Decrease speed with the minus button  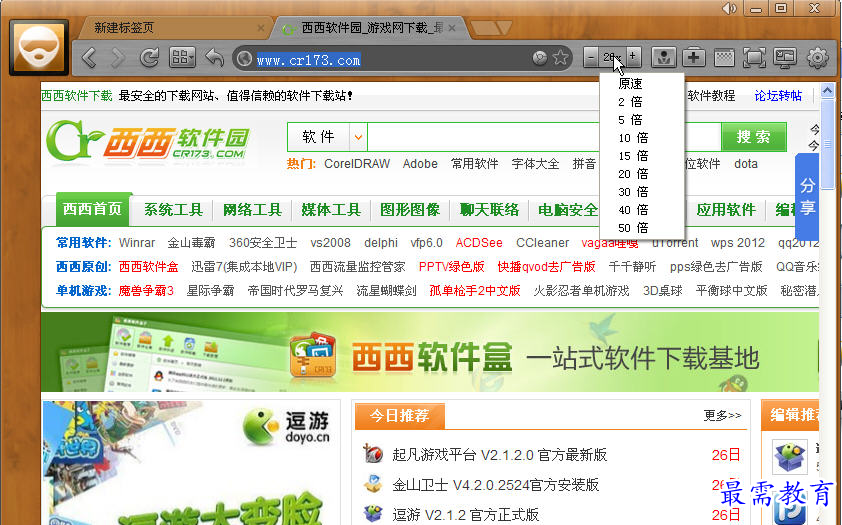click(x=591, y=57)
